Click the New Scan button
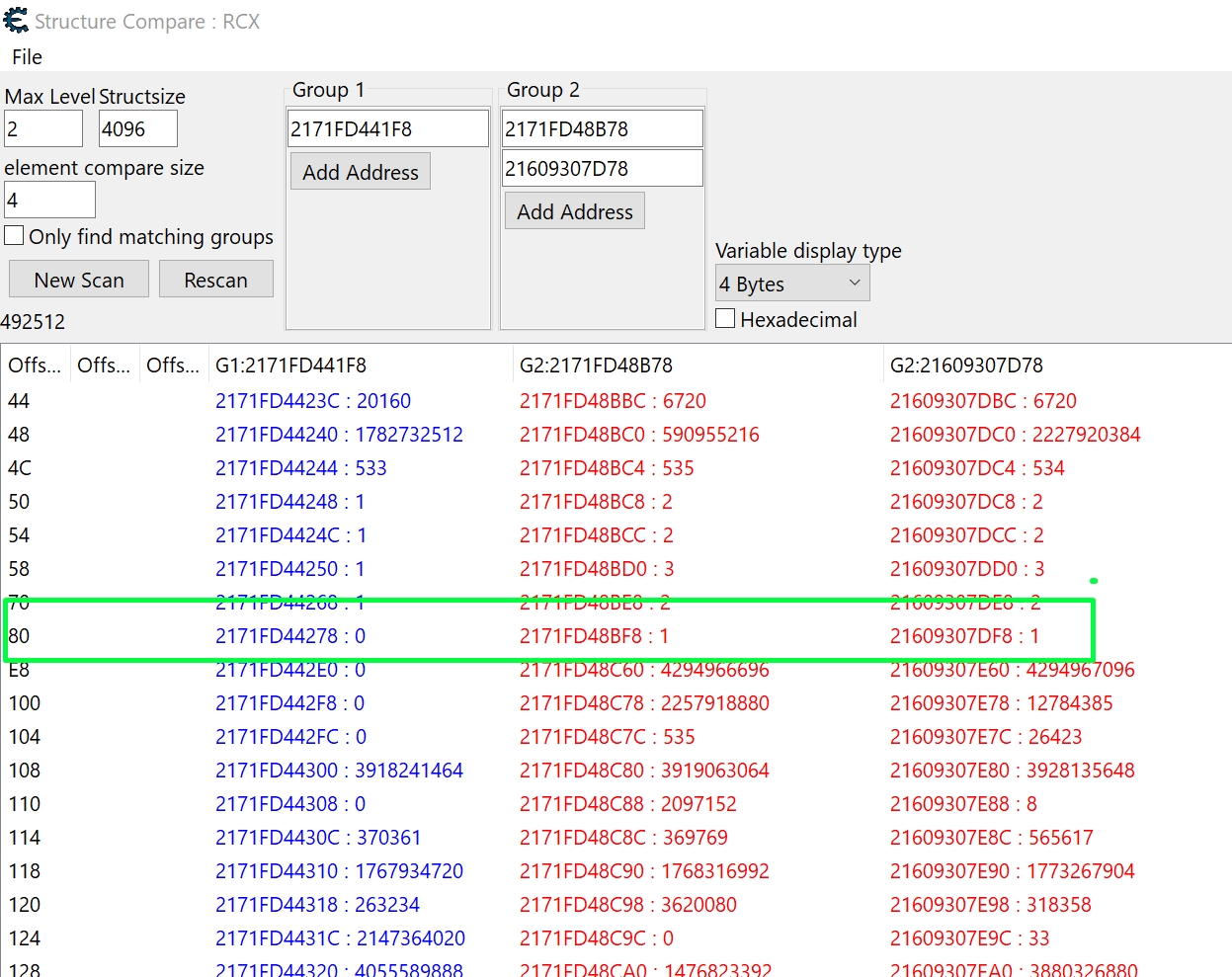Viewport: 1232px width, 977px height. 79,280
